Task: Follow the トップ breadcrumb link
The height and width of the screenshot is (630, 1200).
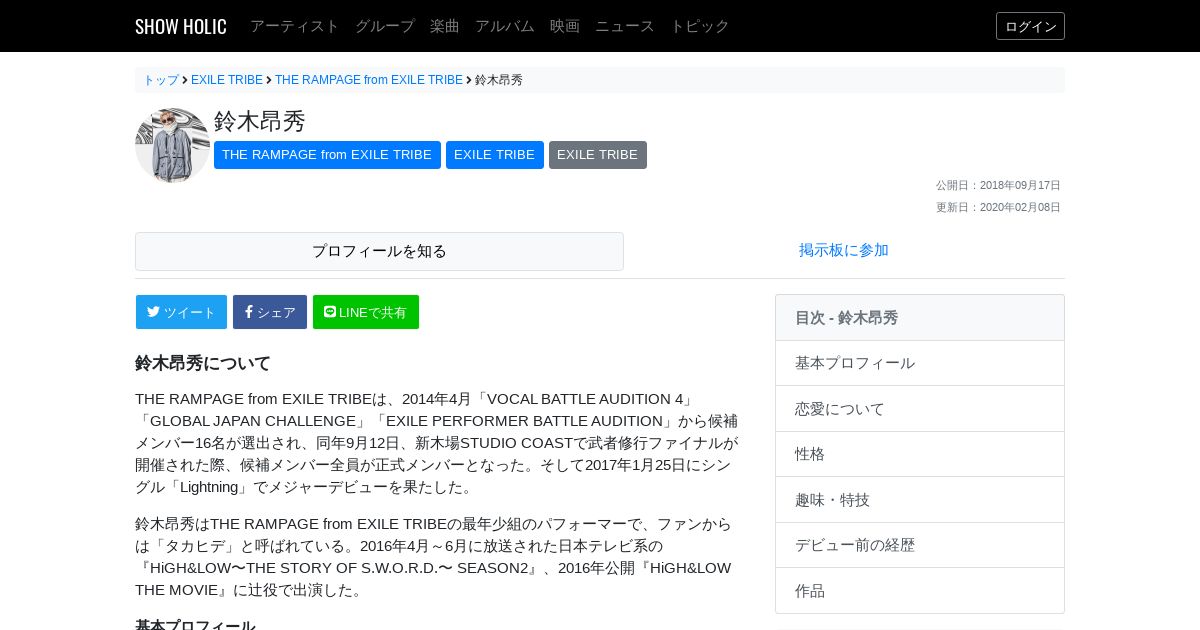Action: [x=161, y=80]
